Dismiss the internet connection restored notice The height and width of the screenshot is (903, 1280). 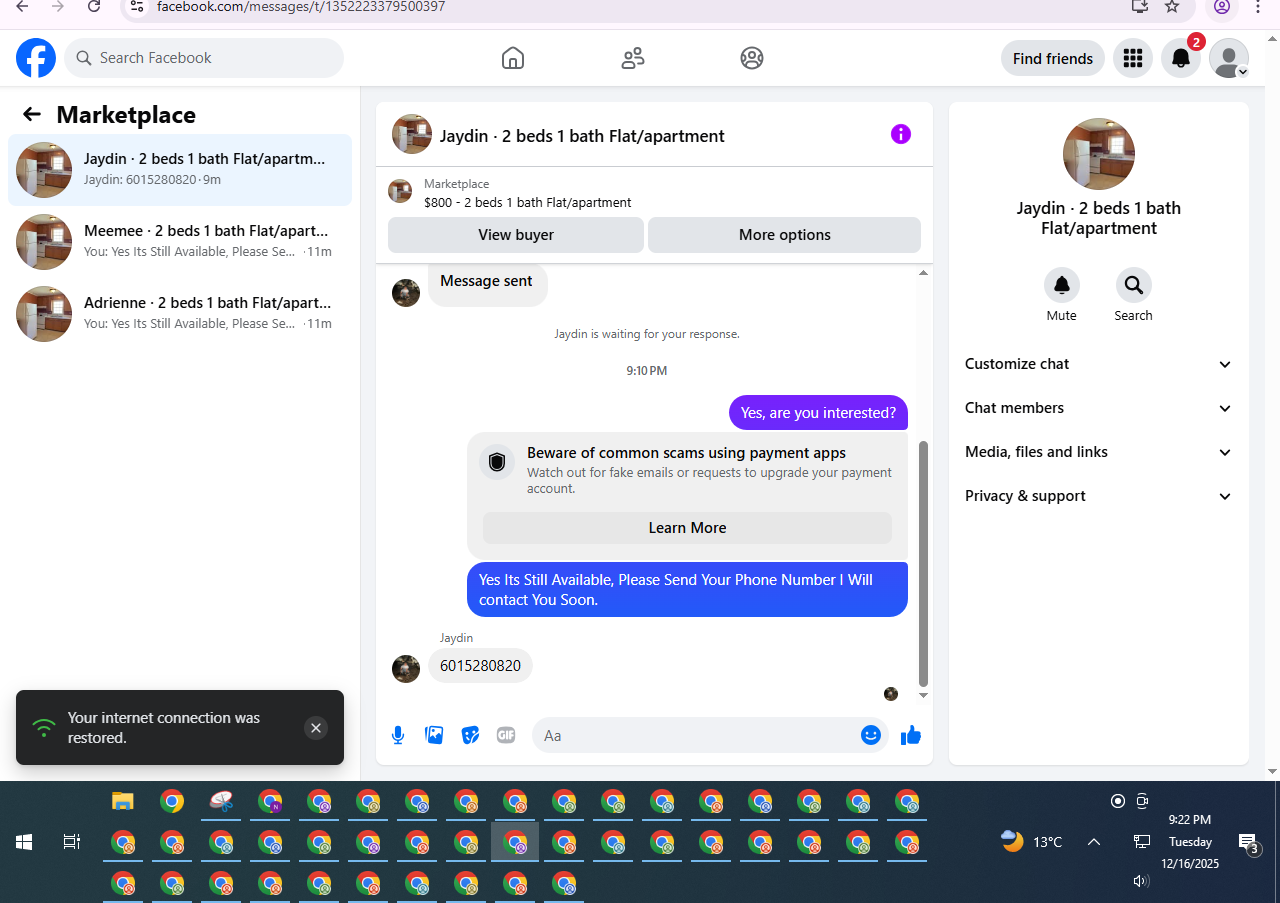(316, 728)
